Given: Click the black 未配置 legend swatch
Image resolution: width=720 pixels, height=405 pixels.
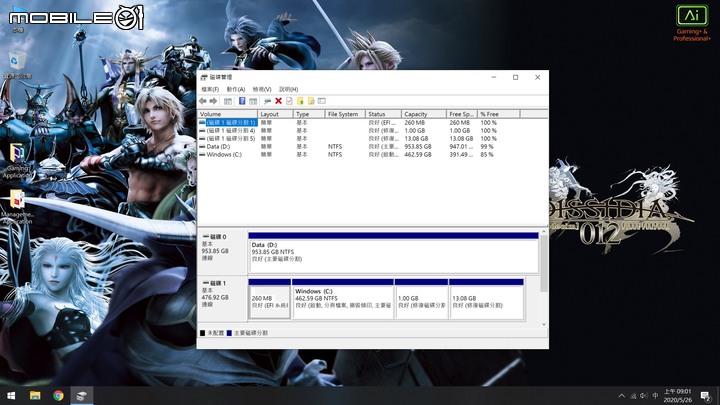Looking at the screenshot, I should click(x=202, y=333).
